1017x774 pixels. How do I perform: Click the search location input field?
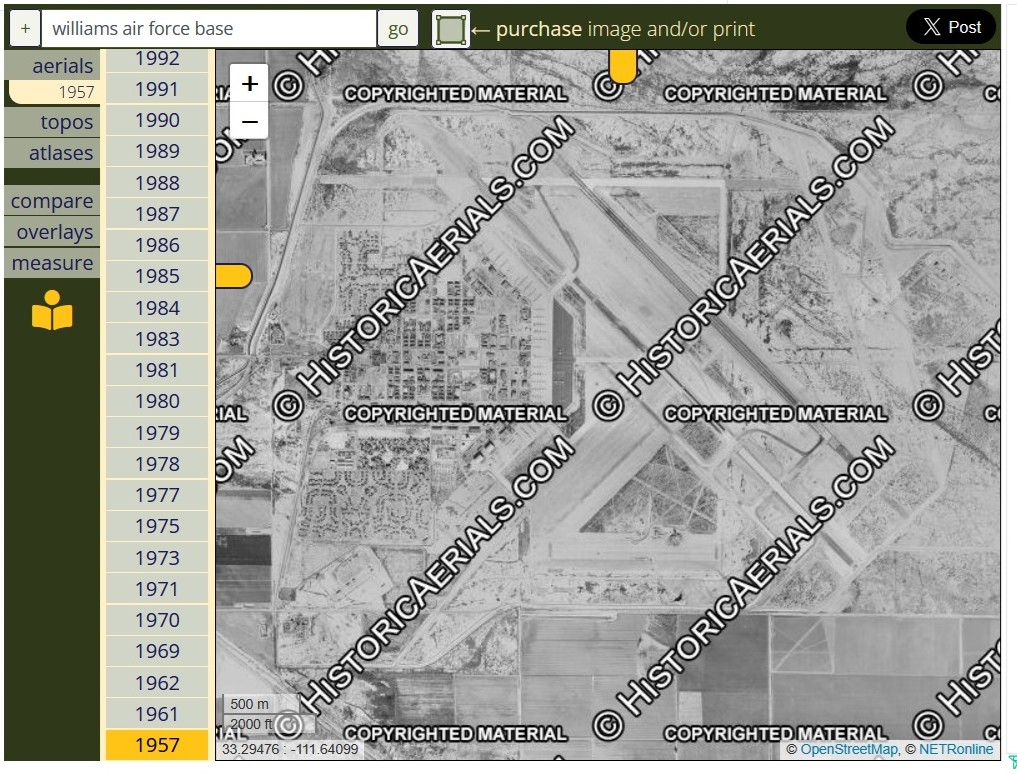209,29
